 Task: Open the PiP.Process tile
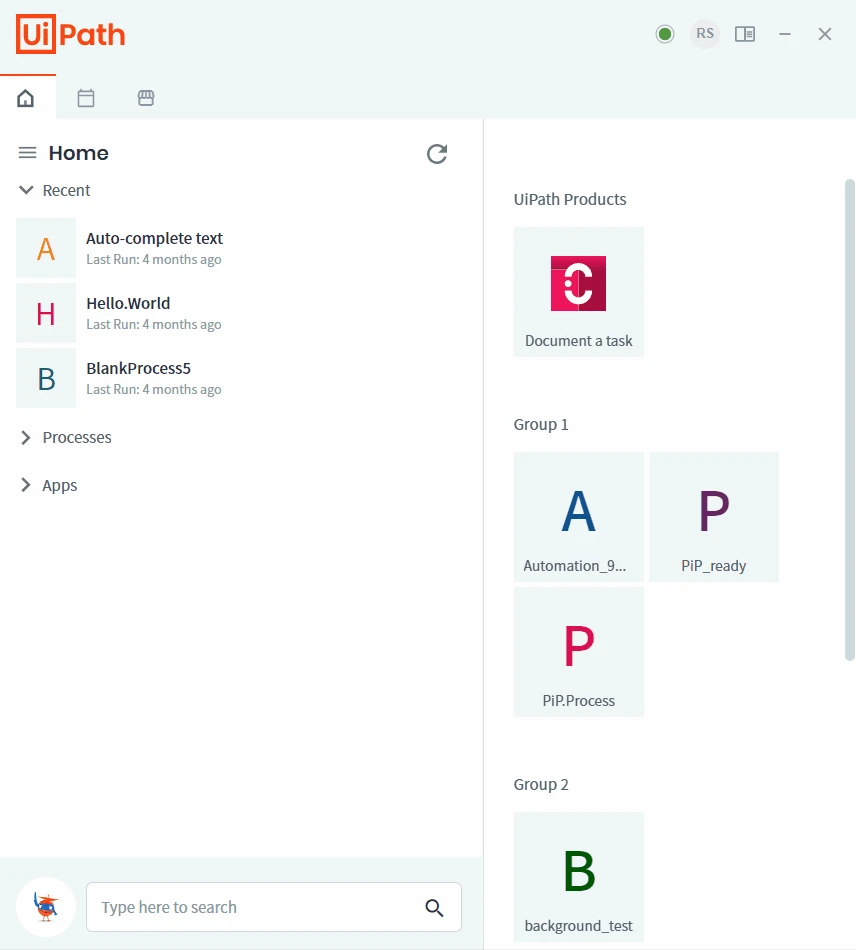tap(579, 652)
